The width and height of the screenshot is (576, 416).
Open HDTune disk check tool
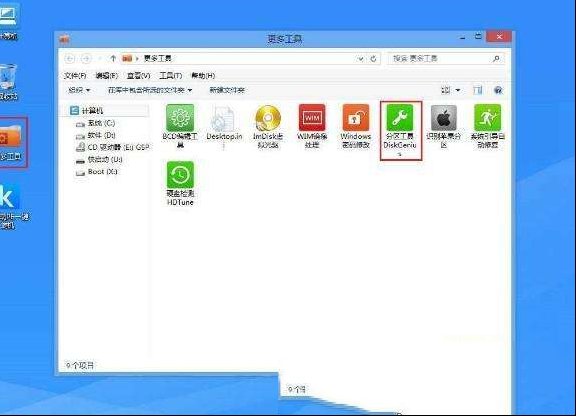[180, 183]
